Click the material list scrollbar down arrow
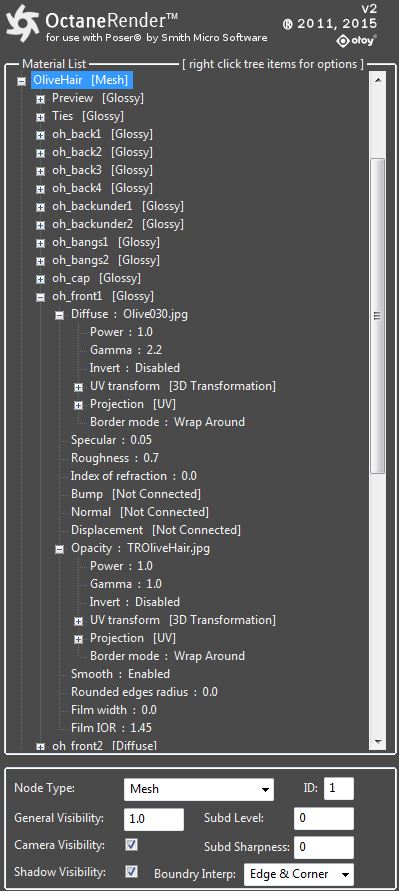This screenshot has width=399, height=891. click(377, 742)
